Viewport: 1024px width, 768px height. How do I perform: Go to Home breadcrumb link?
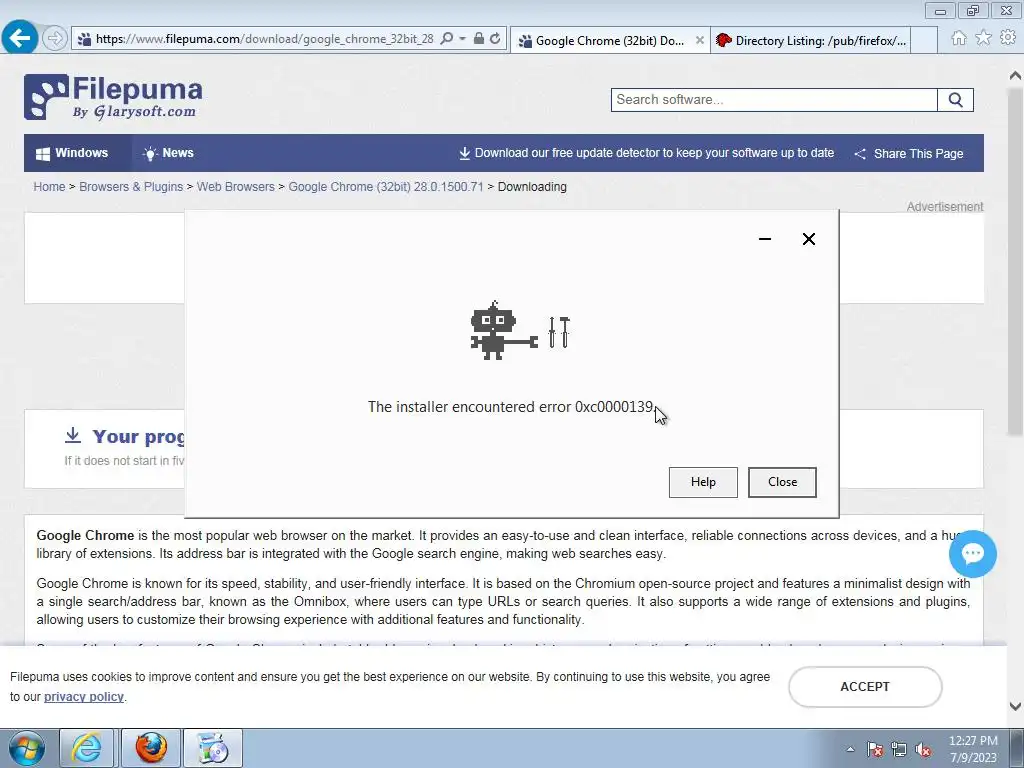[50, 187]
